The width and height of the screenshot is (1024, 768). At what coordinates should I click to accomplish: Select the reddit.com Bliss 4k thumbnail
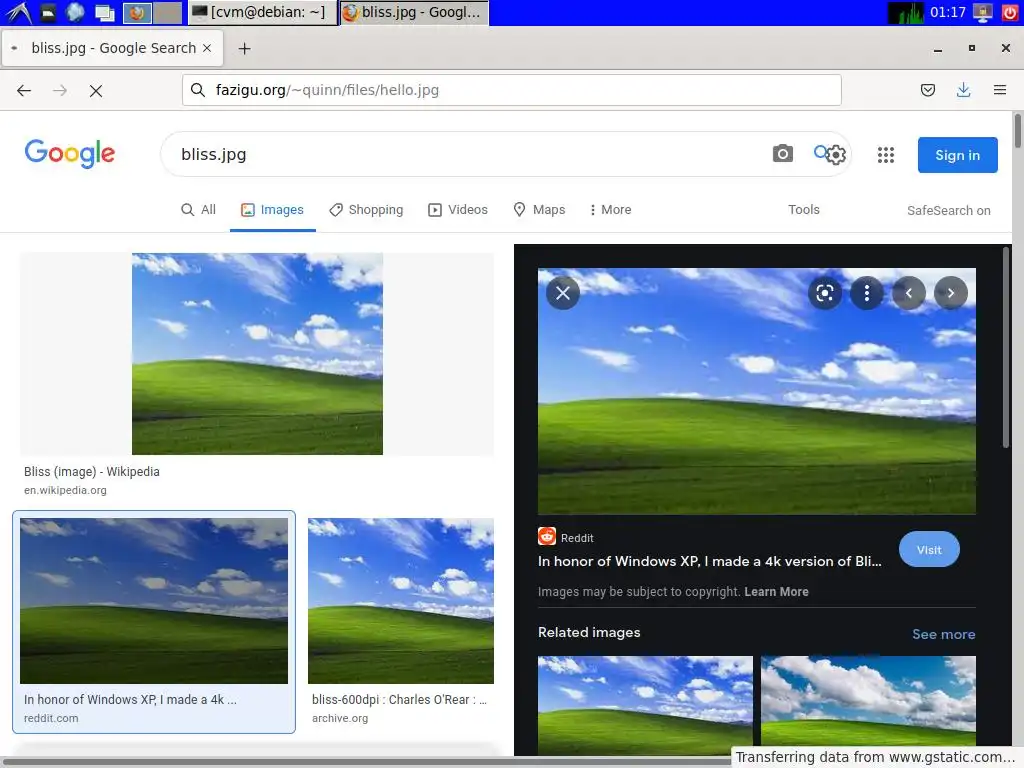click(154, 601)
